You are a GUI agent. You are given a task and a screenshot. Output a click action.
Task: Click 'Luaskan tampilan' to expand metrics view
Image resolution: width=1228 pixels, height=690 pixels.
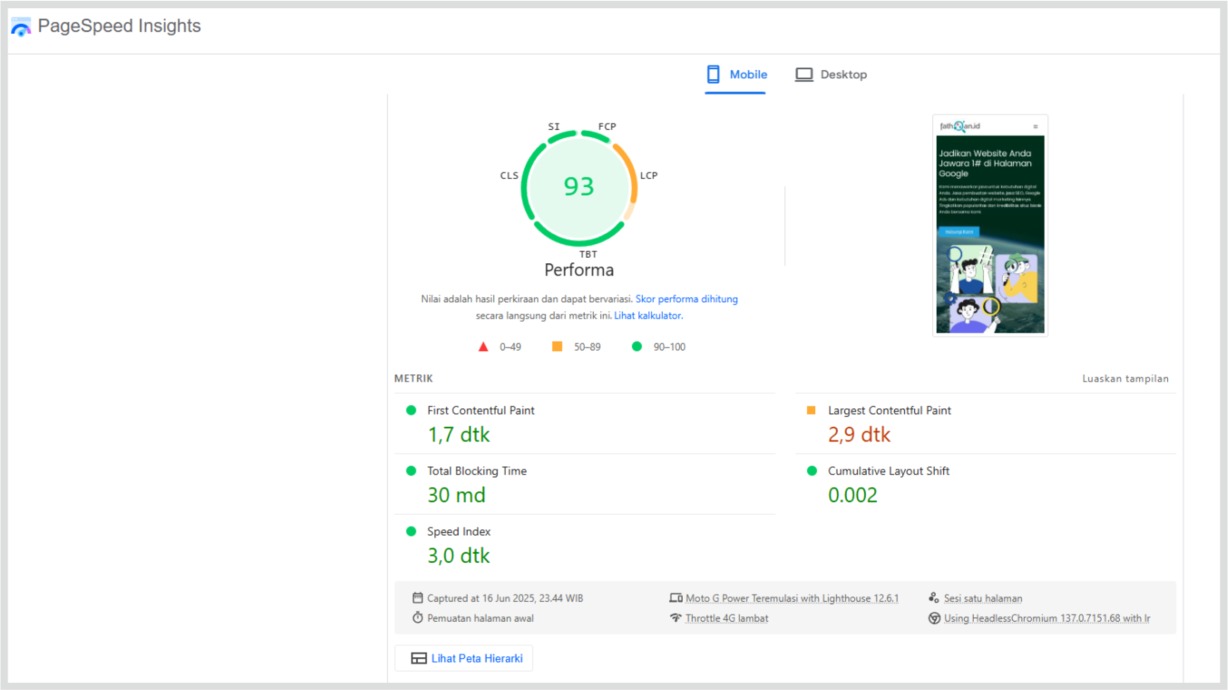click(1125, 379)
